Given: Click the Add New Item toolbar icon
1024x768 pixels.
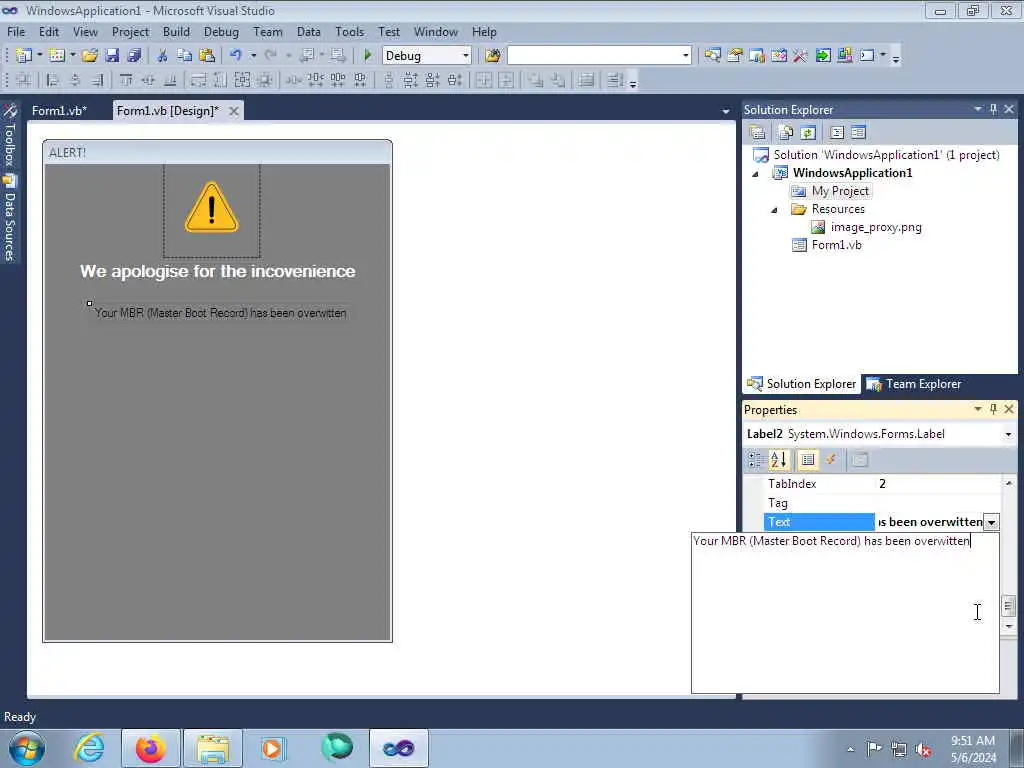Looking at the screenshot, I should pos(57,56).
